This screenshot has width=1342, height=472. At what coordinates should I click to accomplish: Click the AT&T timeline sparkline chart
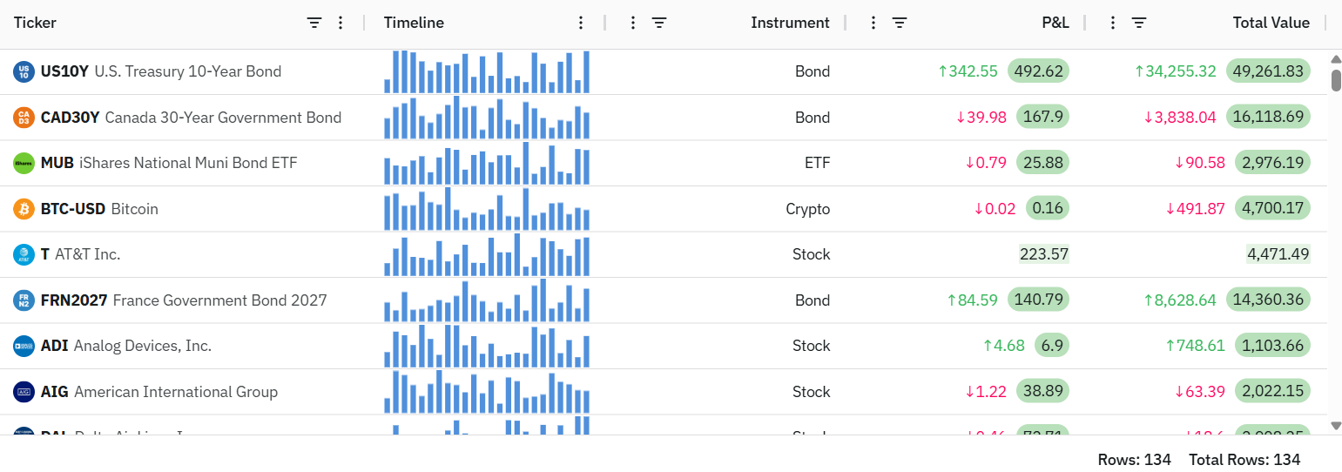pos(487,255)
